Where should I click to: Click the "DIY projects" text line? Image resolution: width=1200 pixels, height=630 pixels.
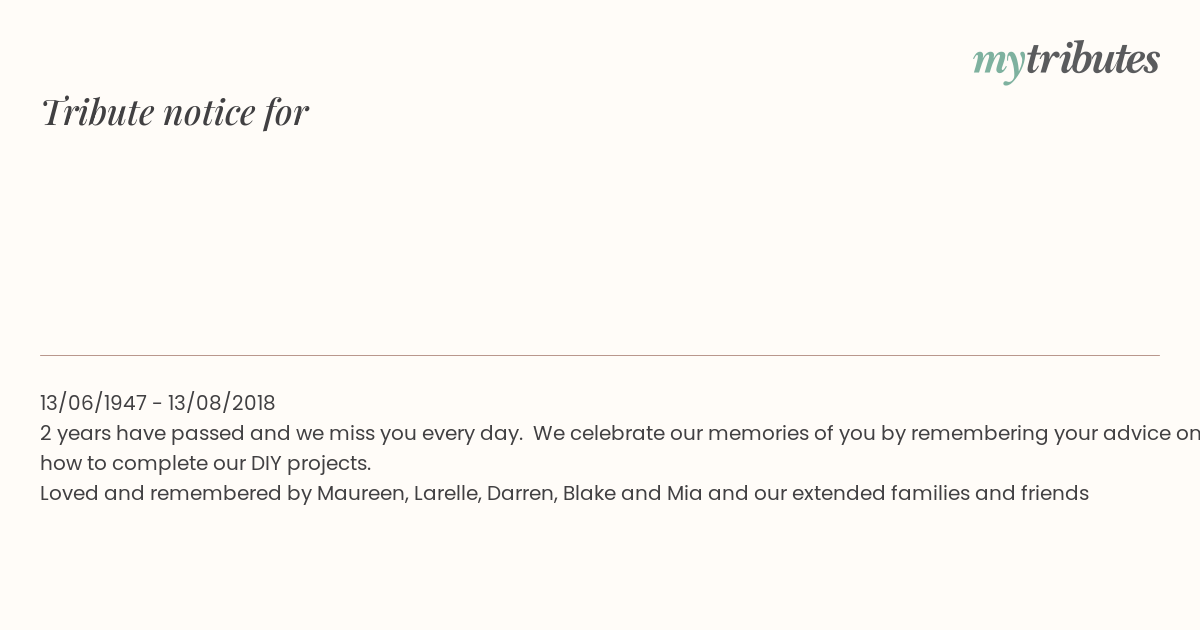tap(205, 463)
